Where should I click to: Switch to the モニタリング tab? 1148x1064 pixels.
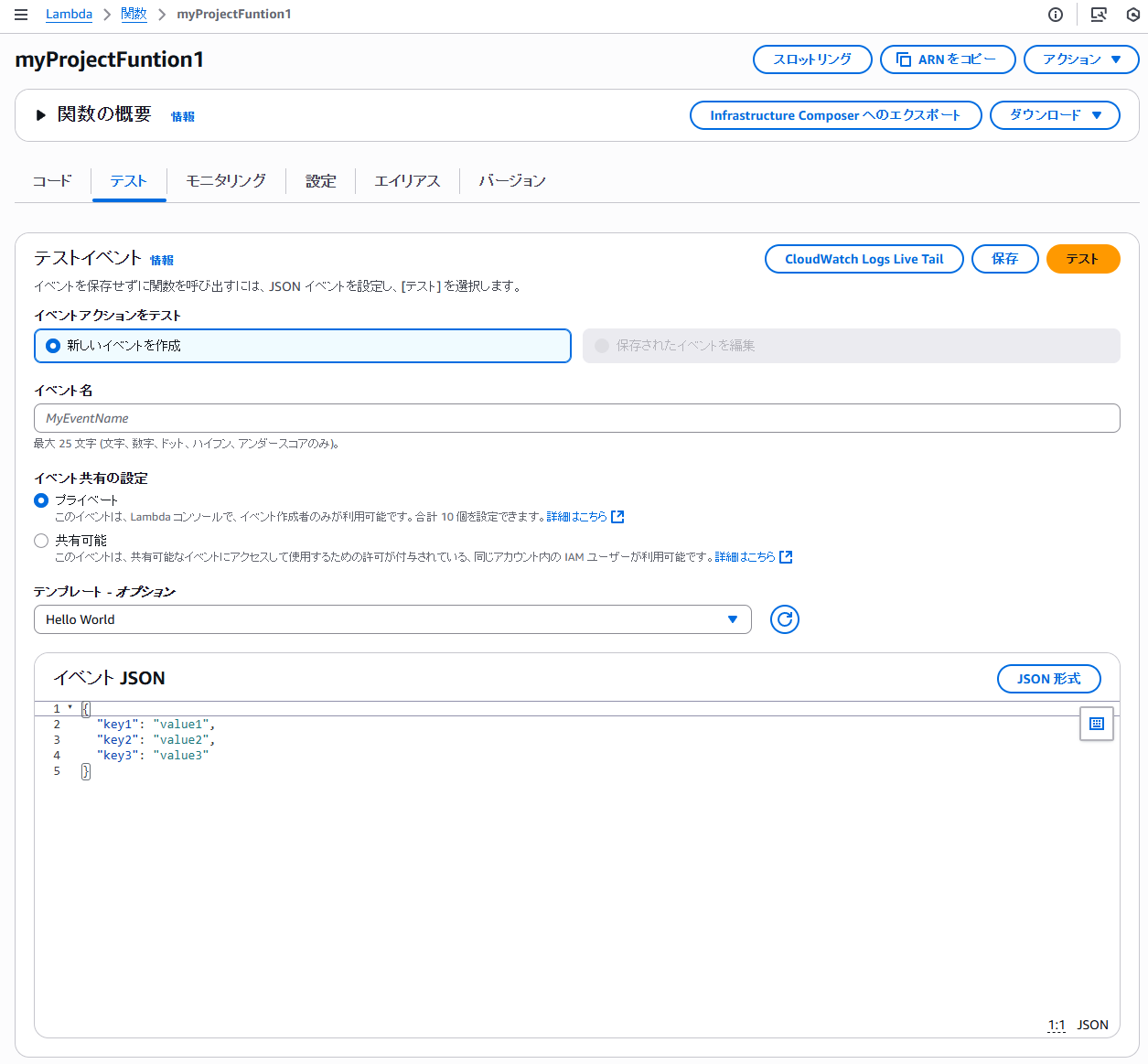(226, 181)
